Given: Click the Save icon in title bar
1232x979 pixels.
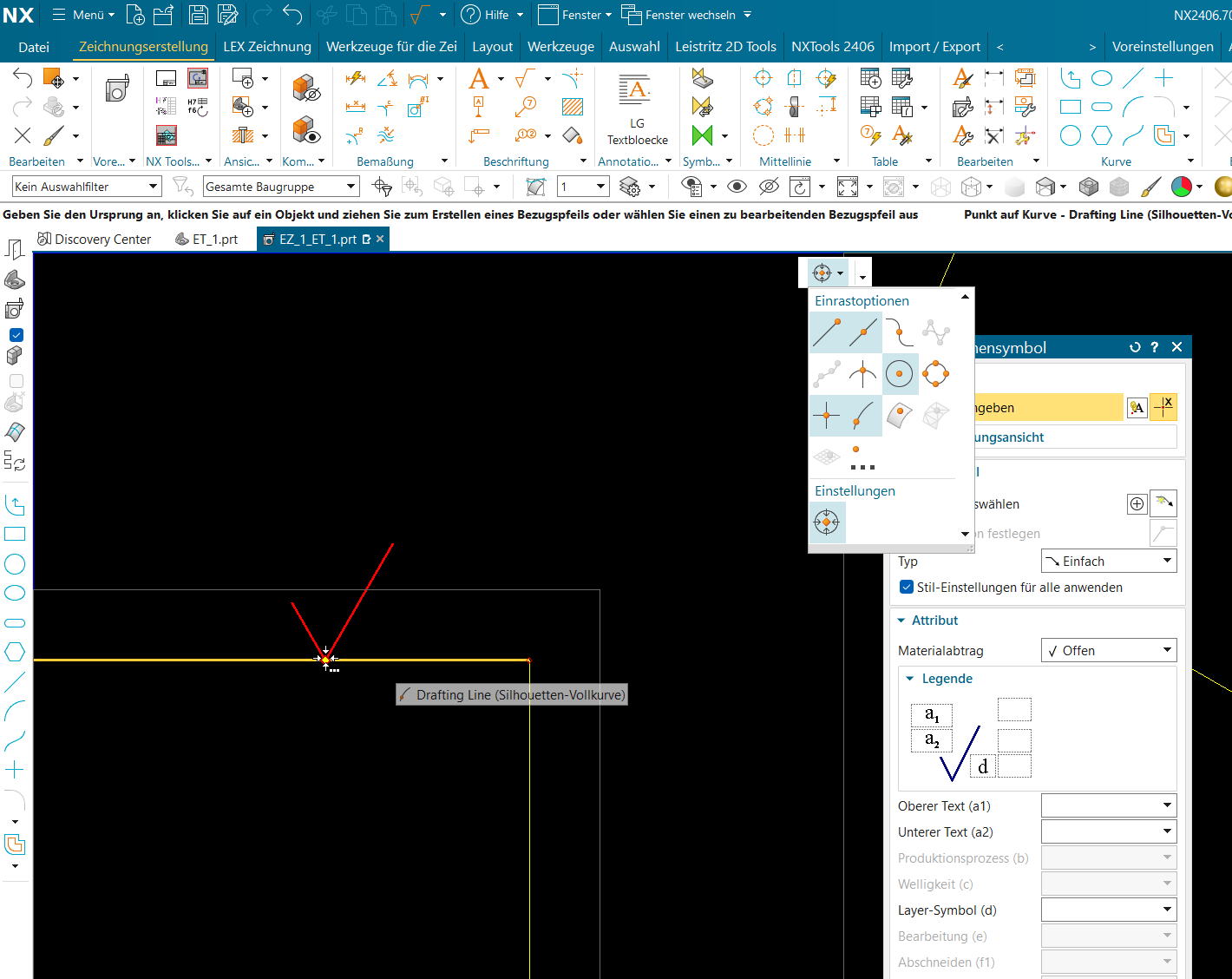Looking at the screenshot, I should click(x=198, y=15).
